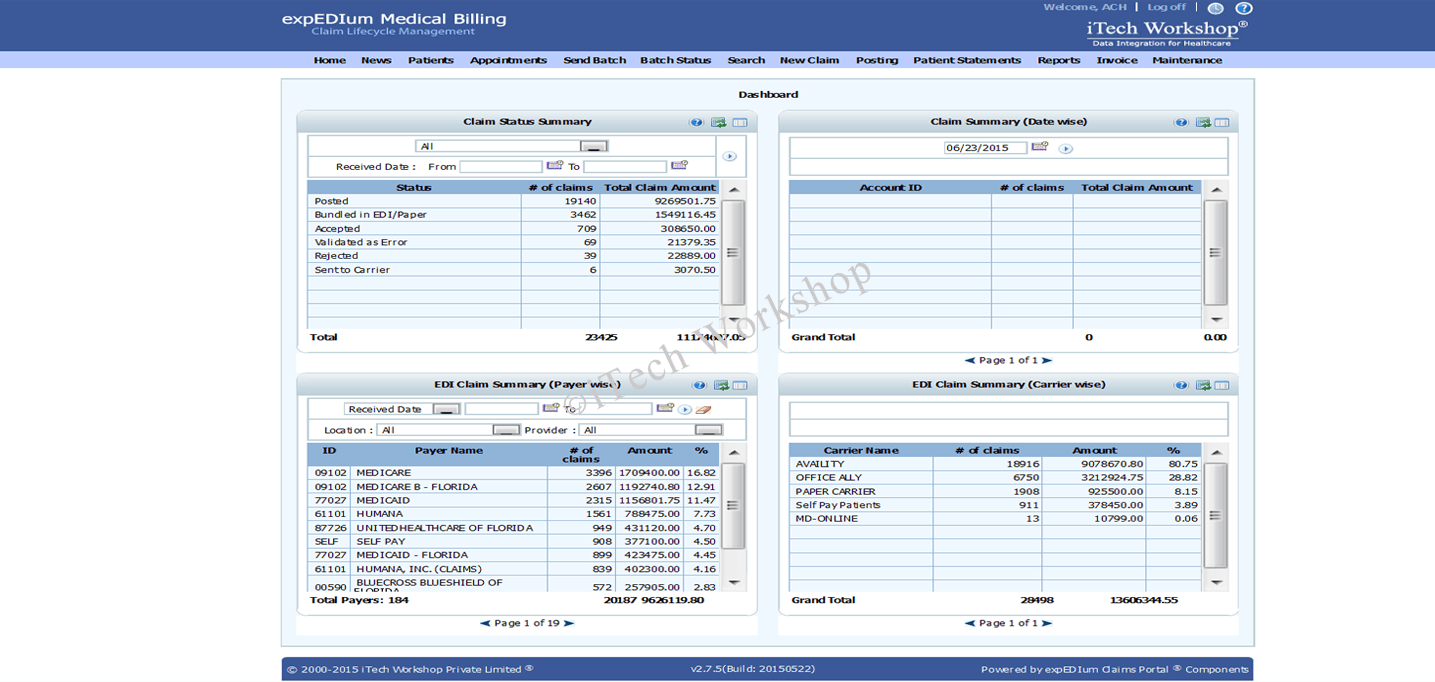Open the Batch Status menu

pos(676,60)
